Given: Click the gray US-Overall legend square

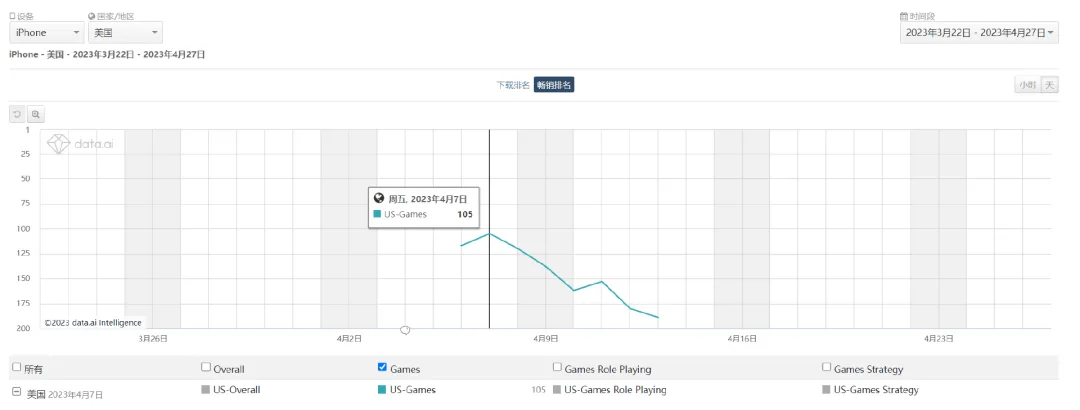Looking at the screenshot, I should [206, 390].
